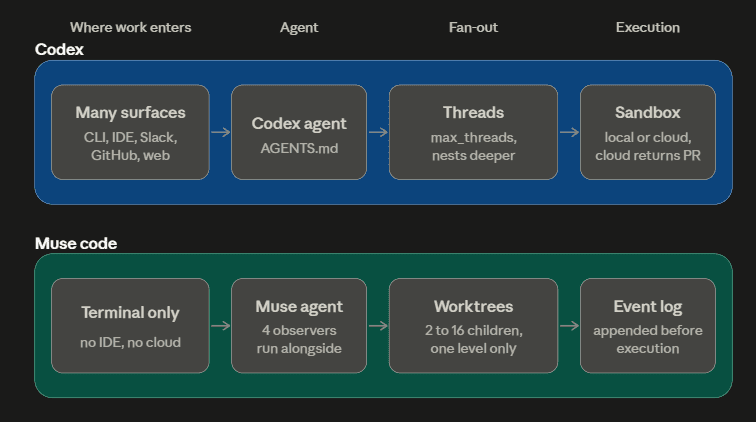Click the 'max_threads, nests deeper' text
The image size is (756, 422).
(x=473, y=146)
